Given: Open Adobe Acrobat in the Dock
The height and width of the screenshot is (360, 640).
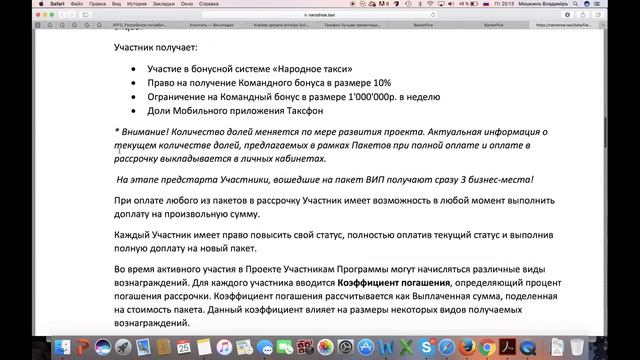Looking at the screenshot, I should click(x=507, y=347).
